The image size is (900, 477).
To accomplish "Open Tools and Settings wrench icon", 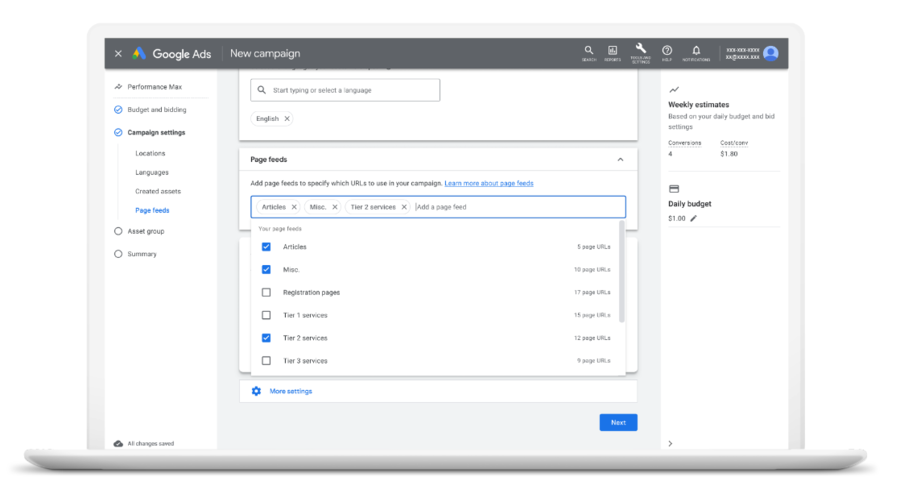I will [x=640, y=50].
